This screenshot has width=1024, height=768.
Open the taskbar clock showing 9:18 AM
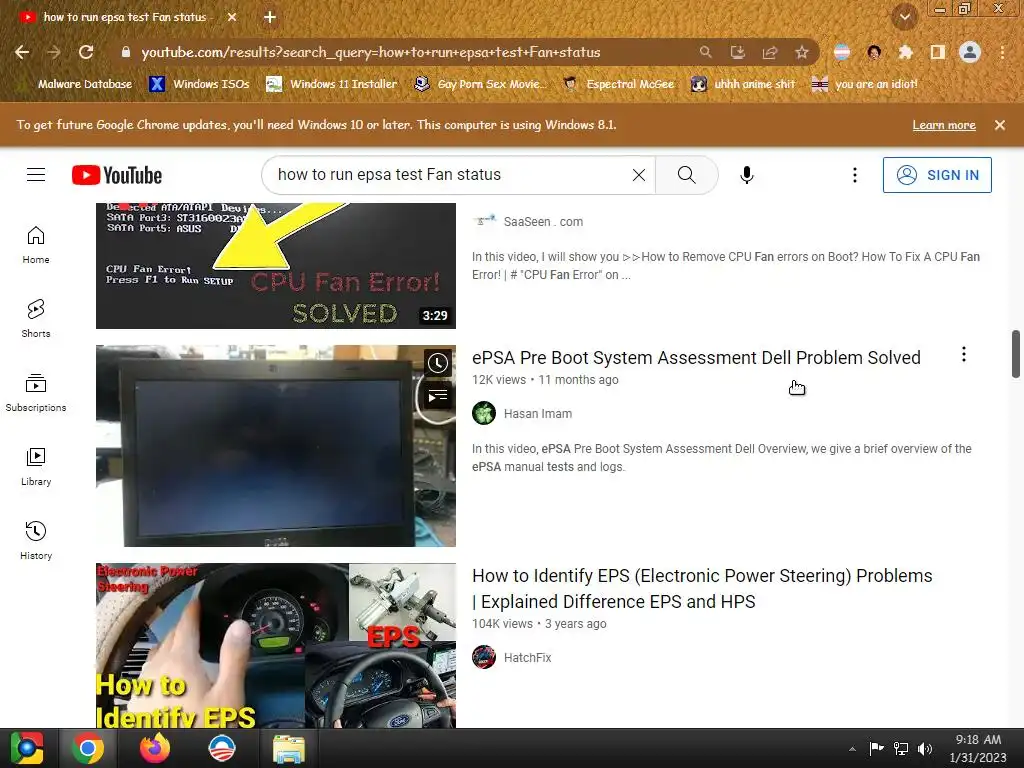pyautogui.click(x=978, y=748)
